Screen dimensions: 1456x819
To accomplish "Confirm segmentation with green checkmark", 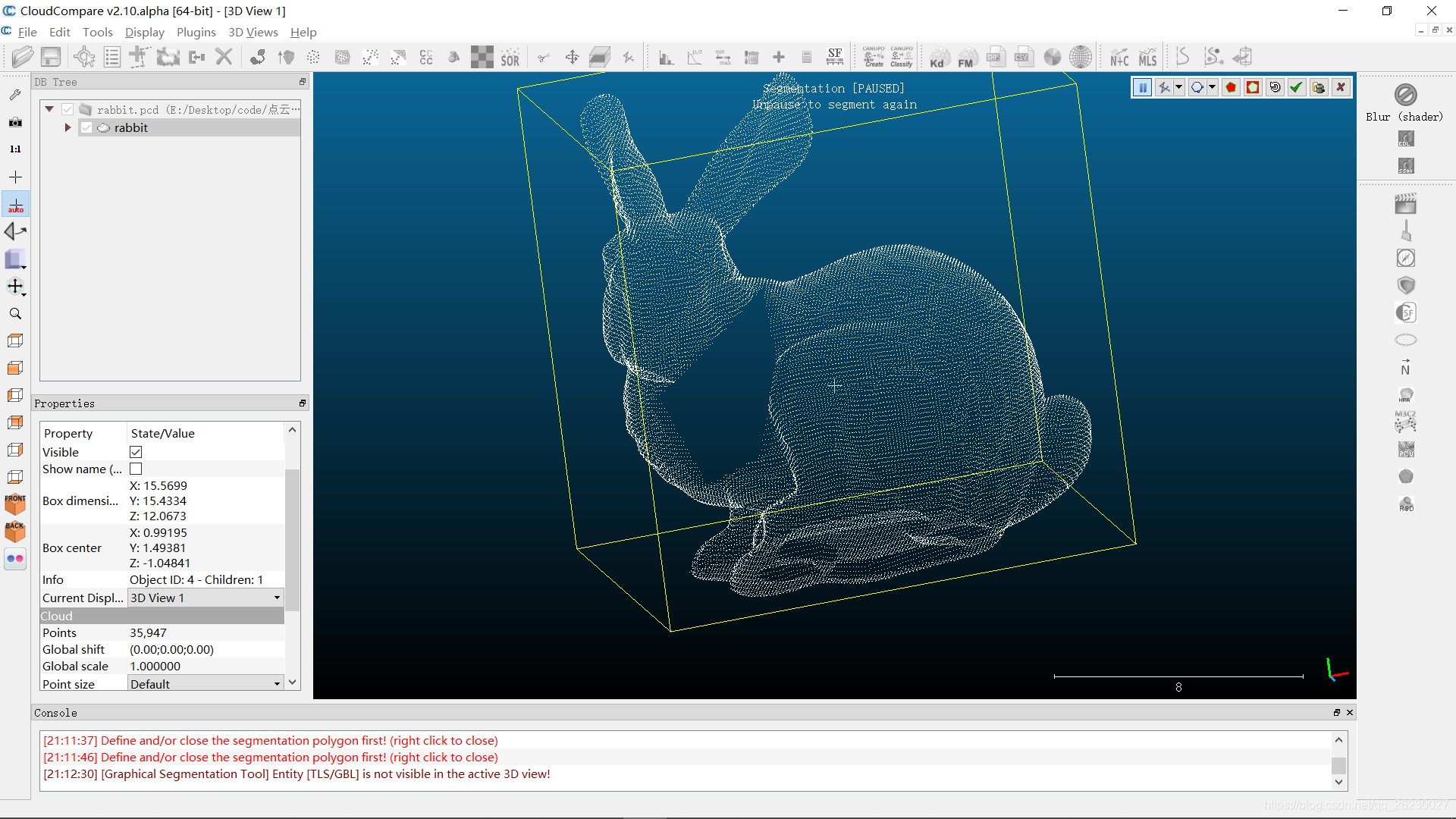I will pyautogui.click(x=1297, y=87).
